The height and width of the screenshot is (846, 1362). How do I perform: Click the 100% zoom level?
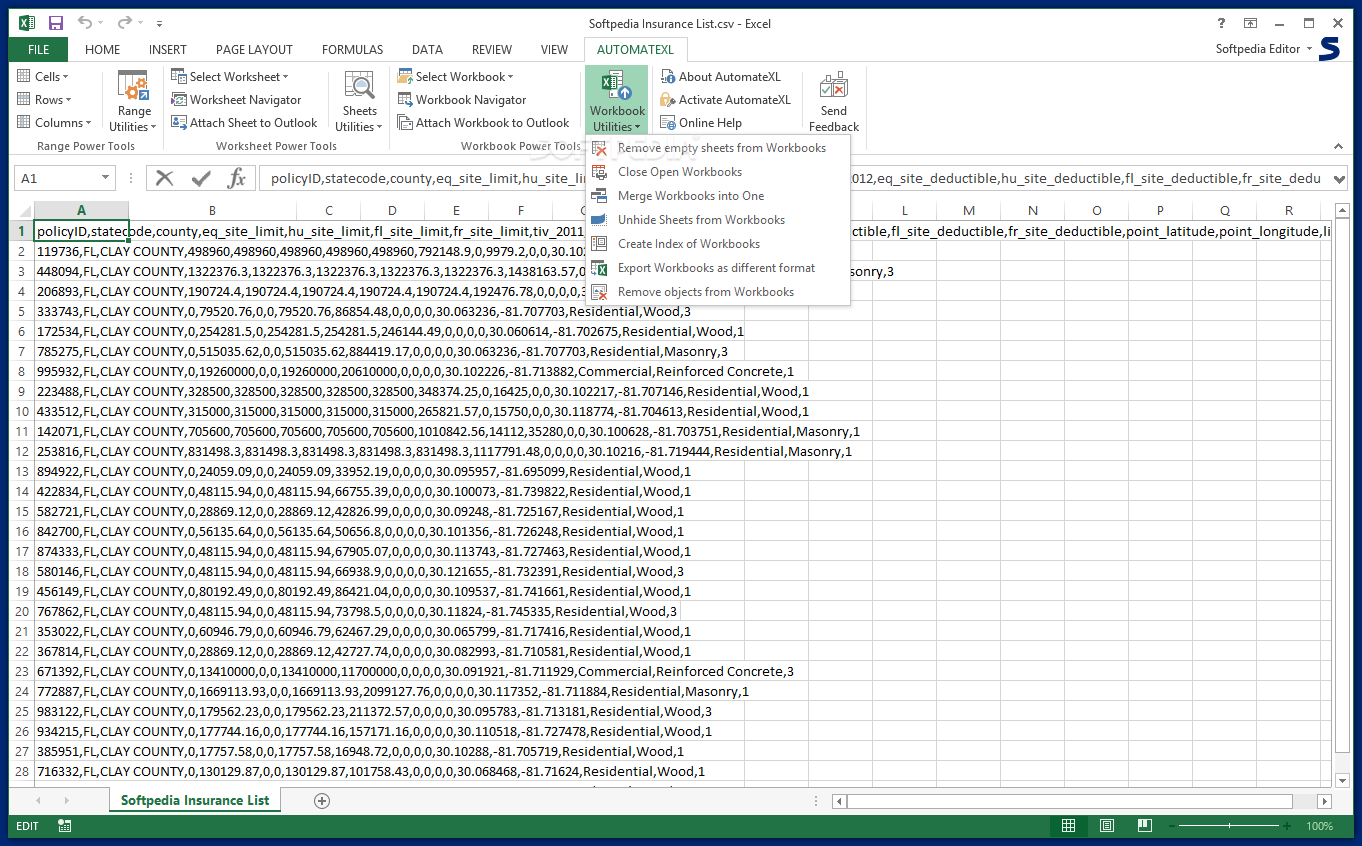pyautogui.click(x=1319, y=826)
